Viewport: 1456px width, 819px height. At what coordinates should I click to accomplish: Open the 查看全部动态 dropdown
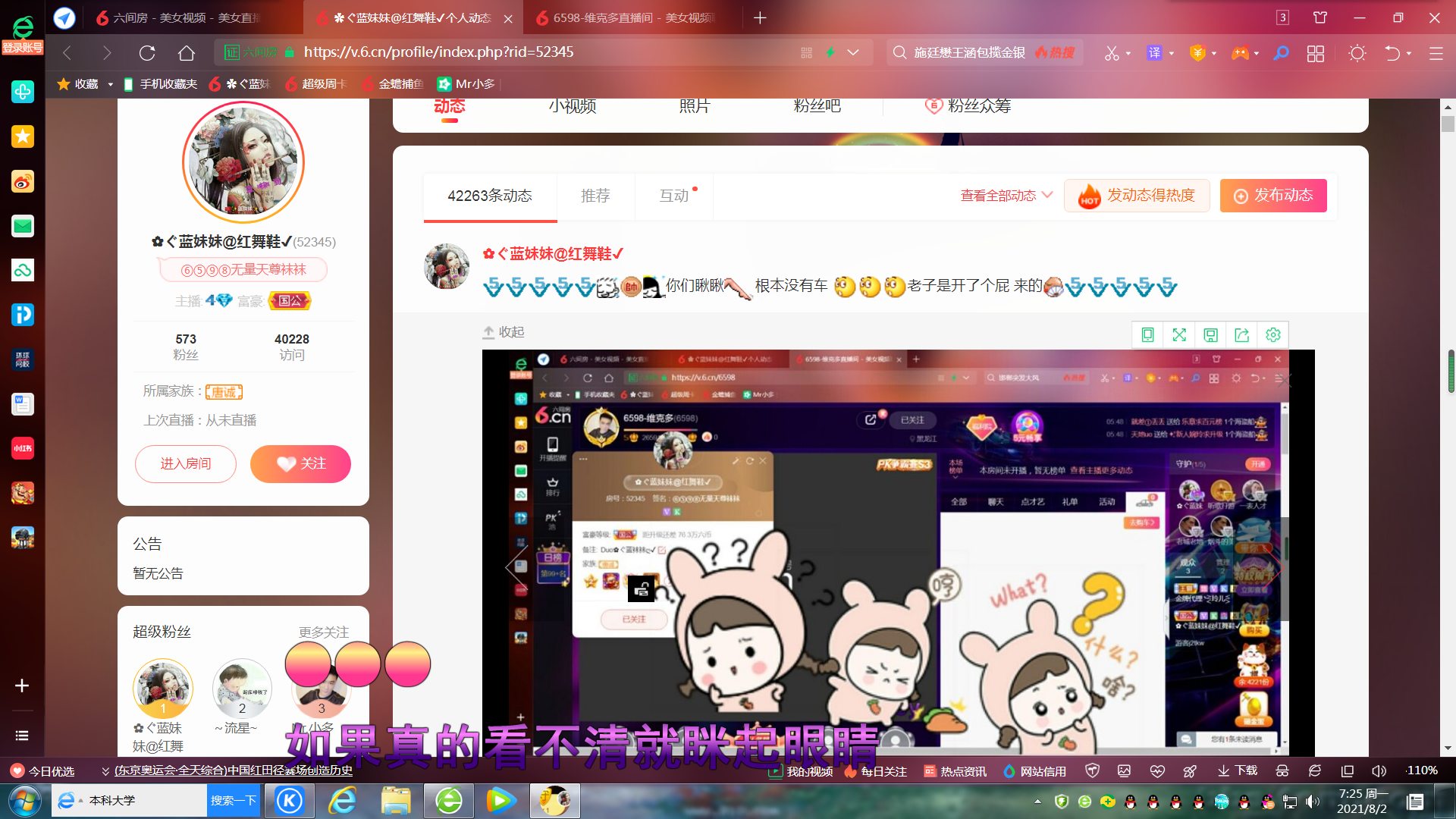coord(1006,196)
